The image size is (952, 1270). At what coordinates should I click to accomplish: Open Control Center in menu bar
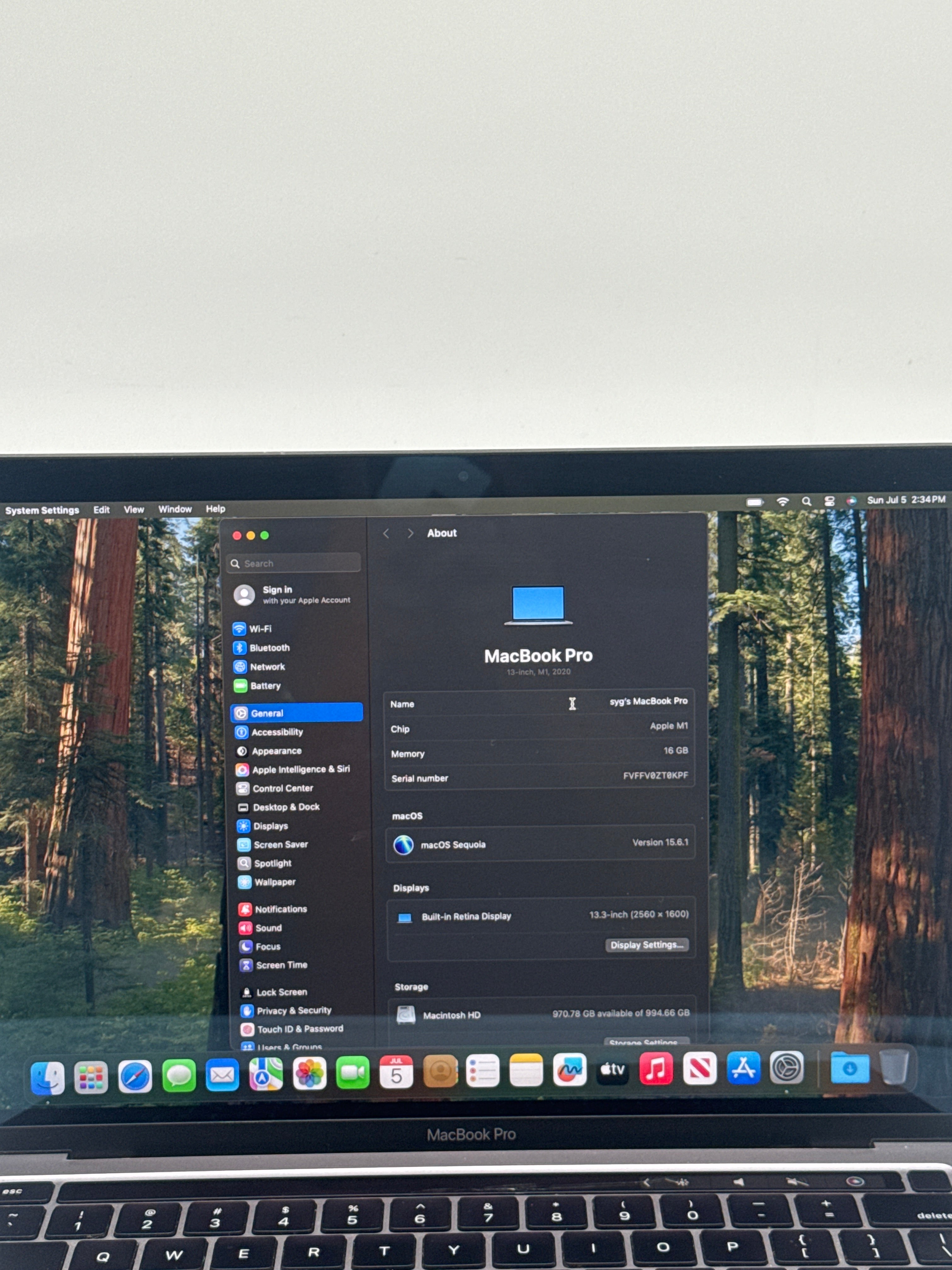point(829,501)
